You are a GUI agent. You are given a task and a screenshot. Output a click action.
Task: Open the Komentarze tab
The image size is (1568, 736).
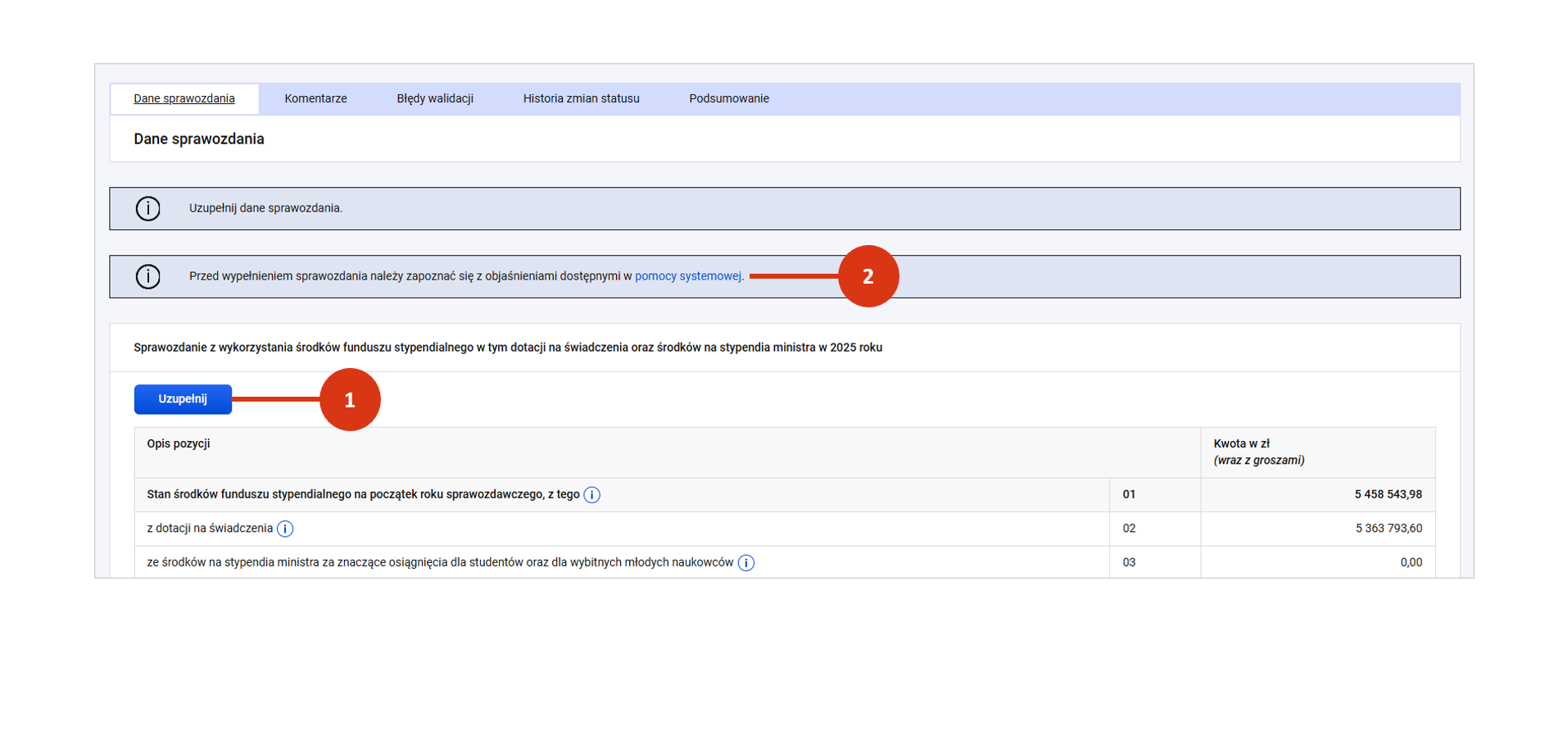click(315, 98)
